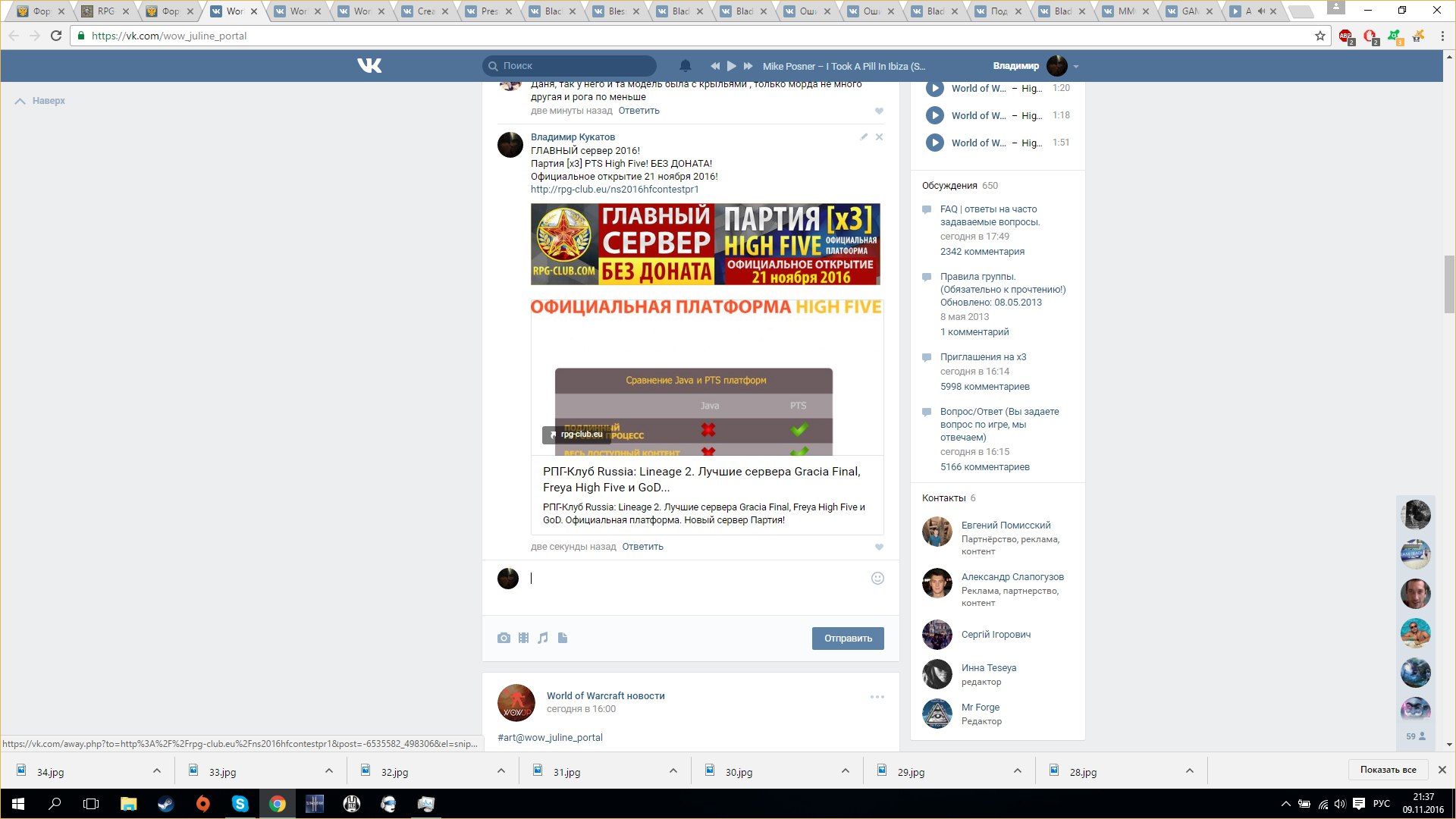Play the World of W... track lasting 1:20
This screenshot has width=1456, height=819.
pyautogui.click(x=935, y=88)
